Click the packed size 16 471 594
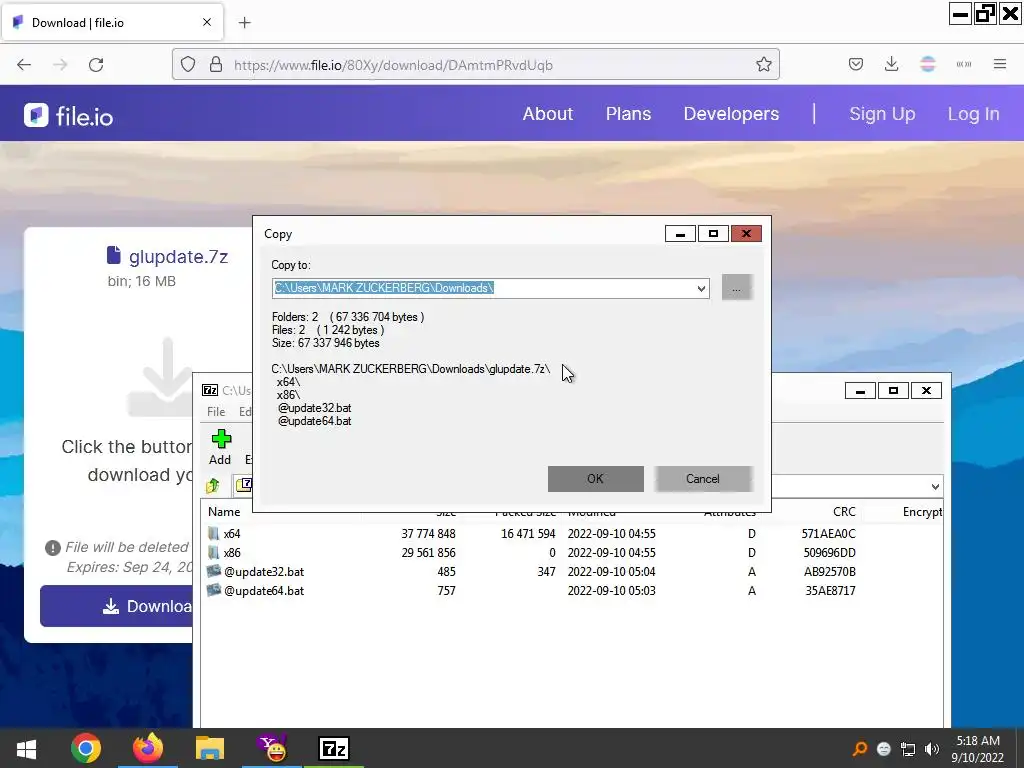This screenshot has height=768, width=1024. point(528,534)
